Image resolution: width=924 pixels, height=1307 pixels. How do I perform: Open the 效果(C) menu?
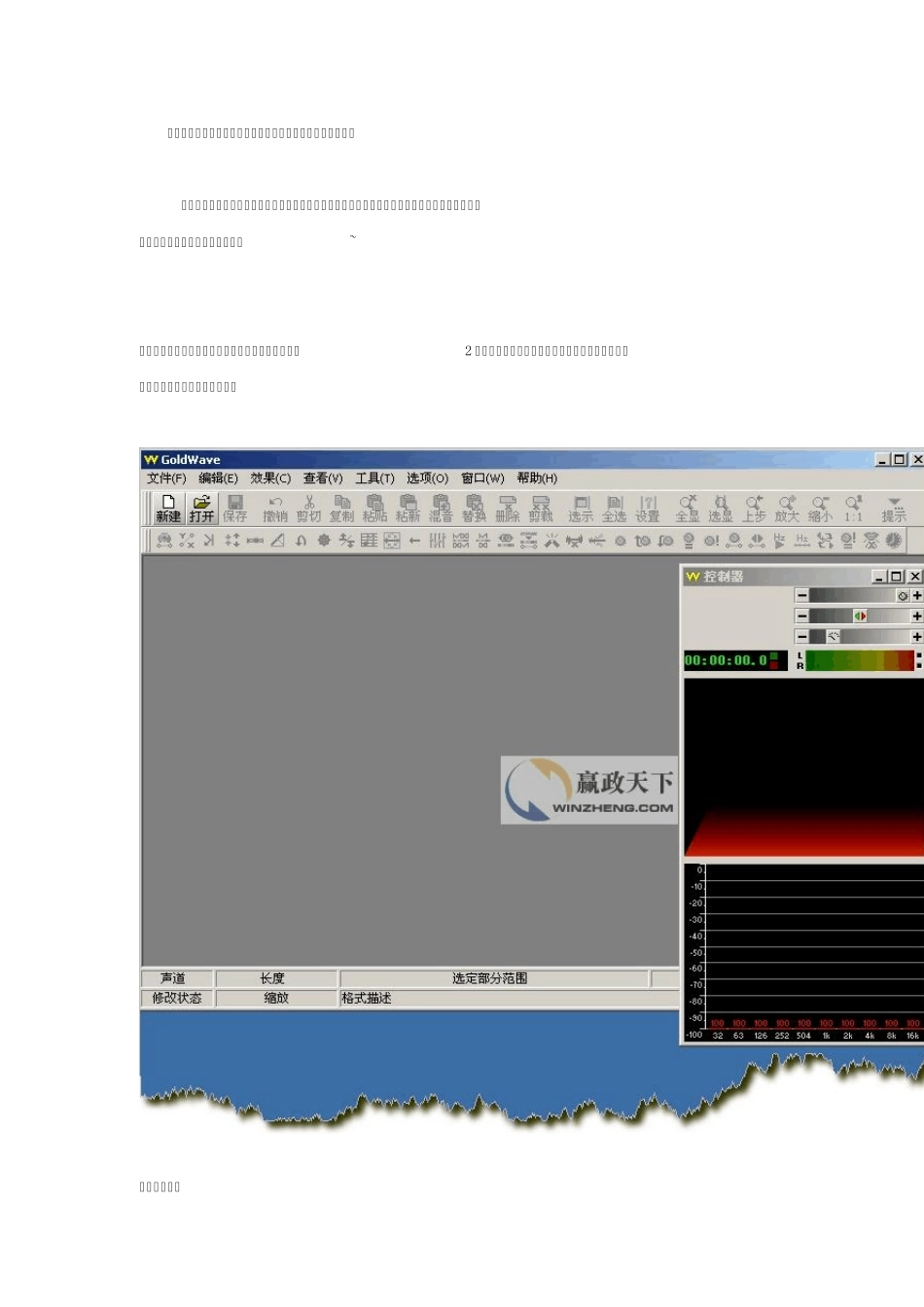click(x=270, y=478)
